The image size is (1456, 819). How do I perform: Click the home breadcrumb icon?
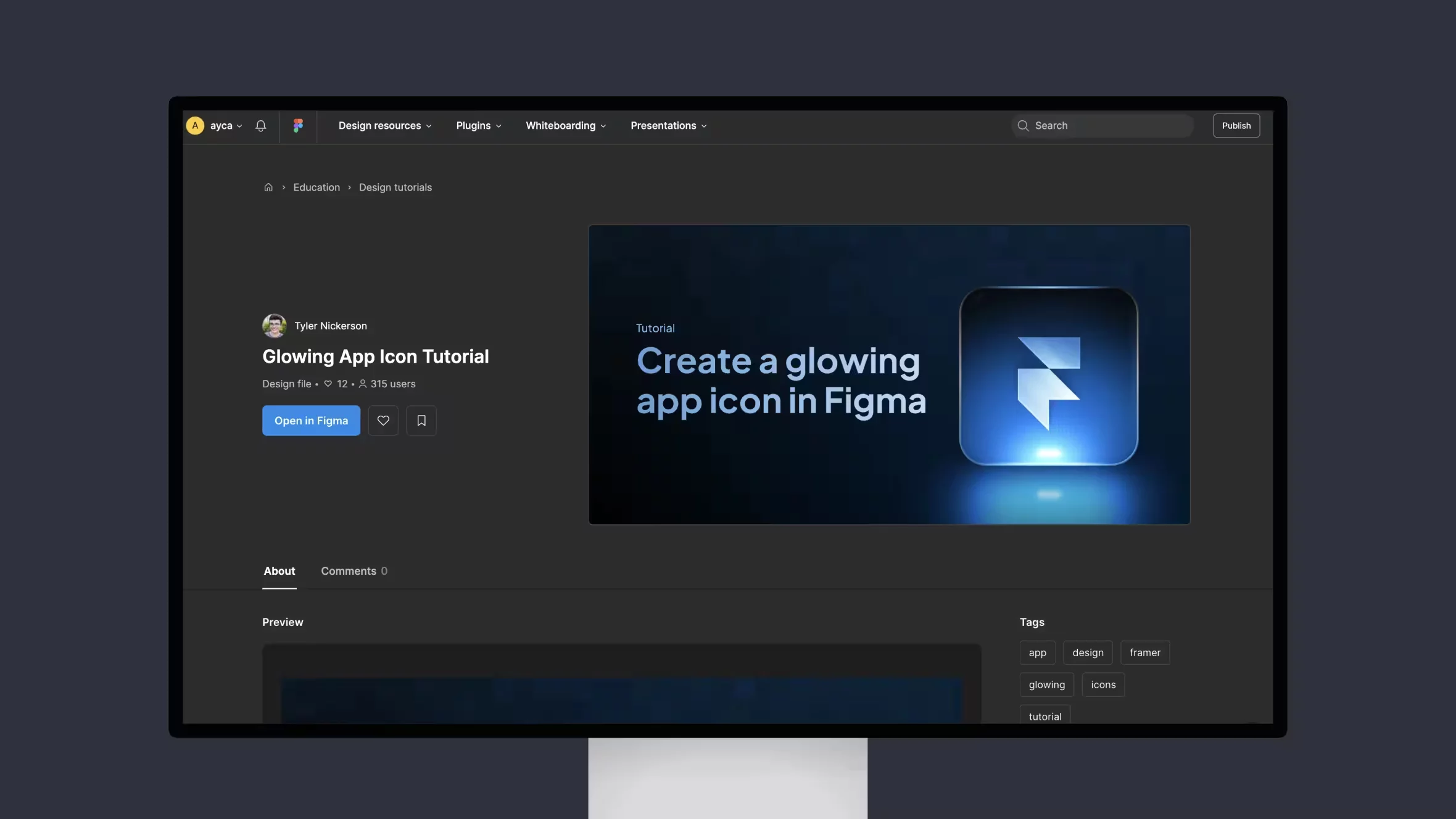(269, 187)
